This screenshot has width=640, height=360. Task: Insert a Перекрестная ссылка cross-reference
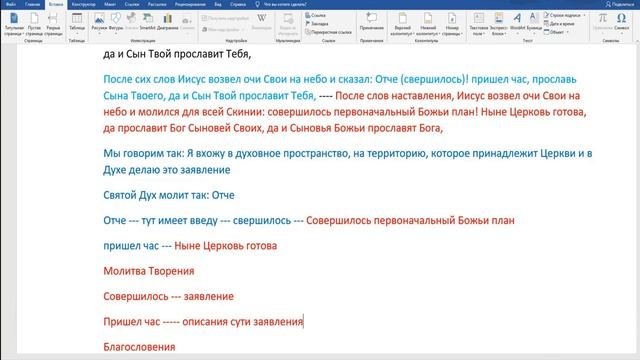pyautogui.click(x=329, y=32)
